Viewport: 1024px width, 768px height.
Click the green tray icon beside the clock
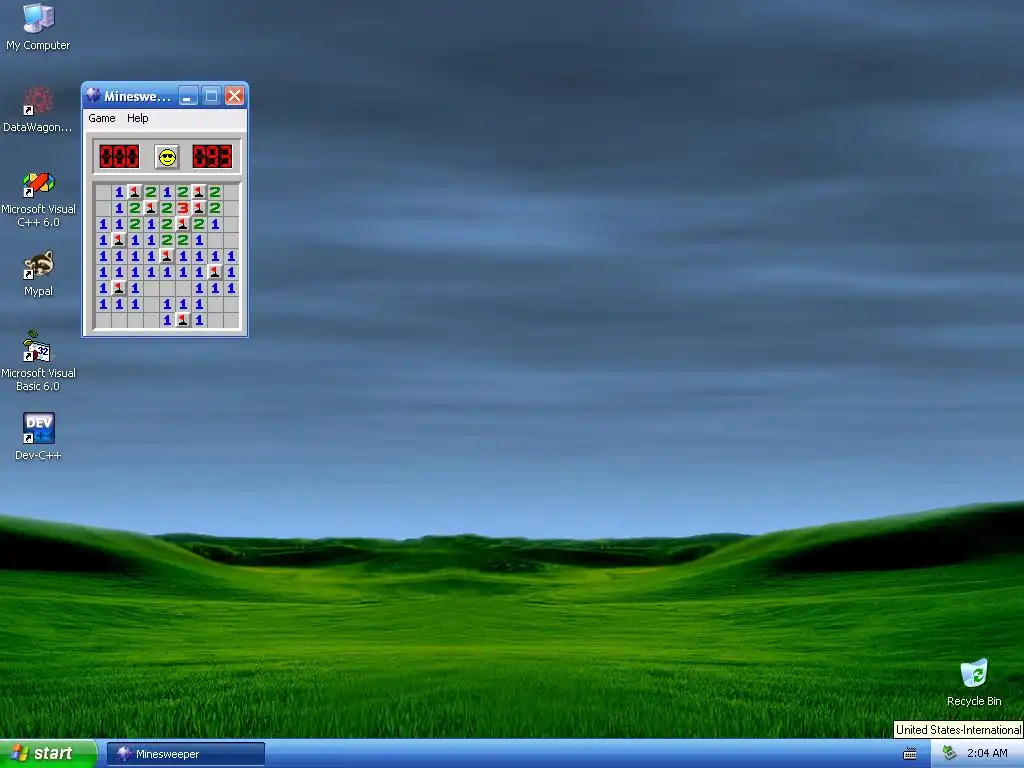(x=950, y=754)
